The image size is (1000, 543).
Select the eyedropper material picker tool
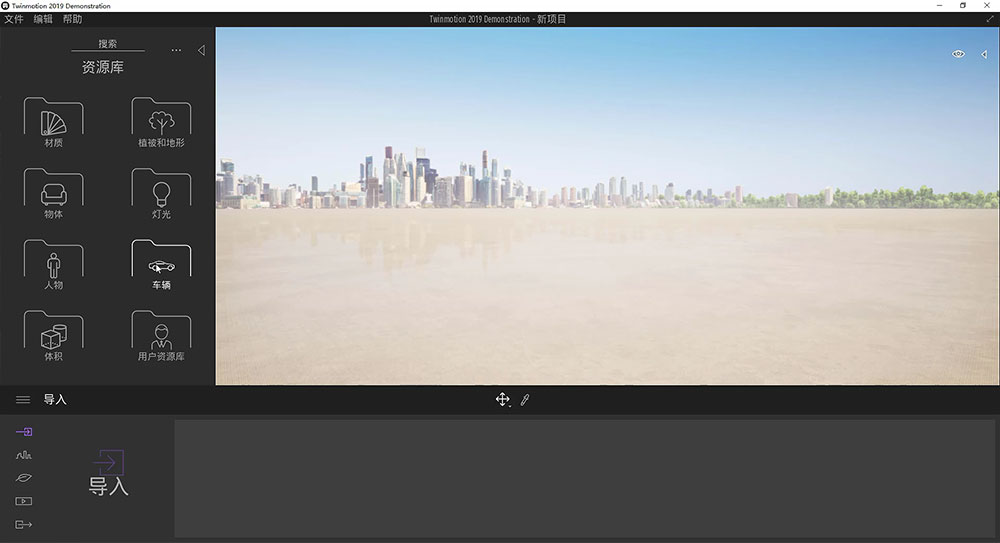pos(525,400)
